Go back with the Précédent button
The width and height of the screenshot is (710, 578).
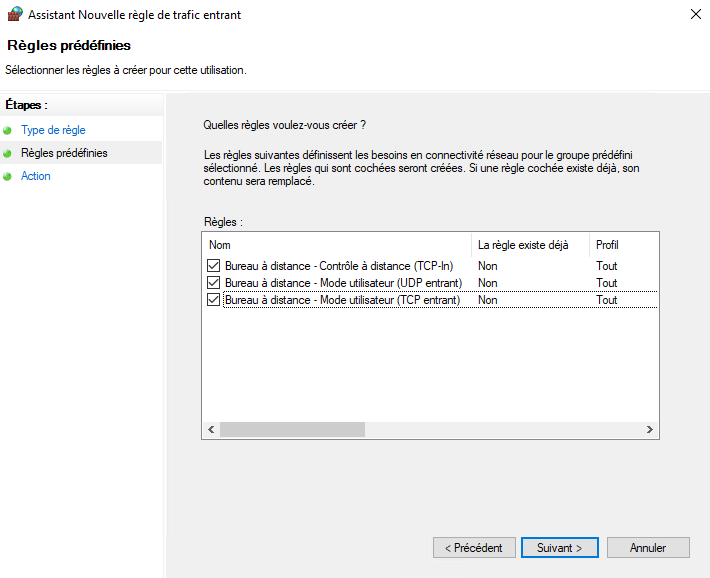tap(474, 548)
